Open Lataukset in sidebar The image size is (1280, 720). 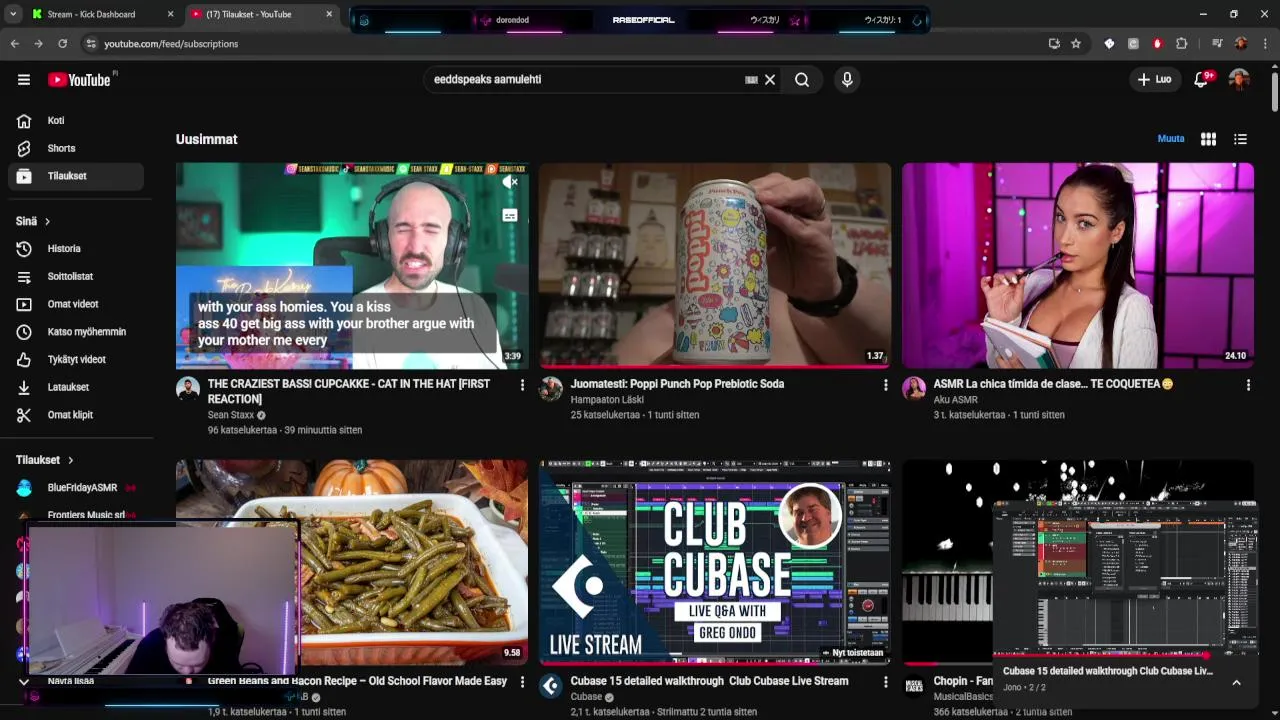(x=76, y=387)
